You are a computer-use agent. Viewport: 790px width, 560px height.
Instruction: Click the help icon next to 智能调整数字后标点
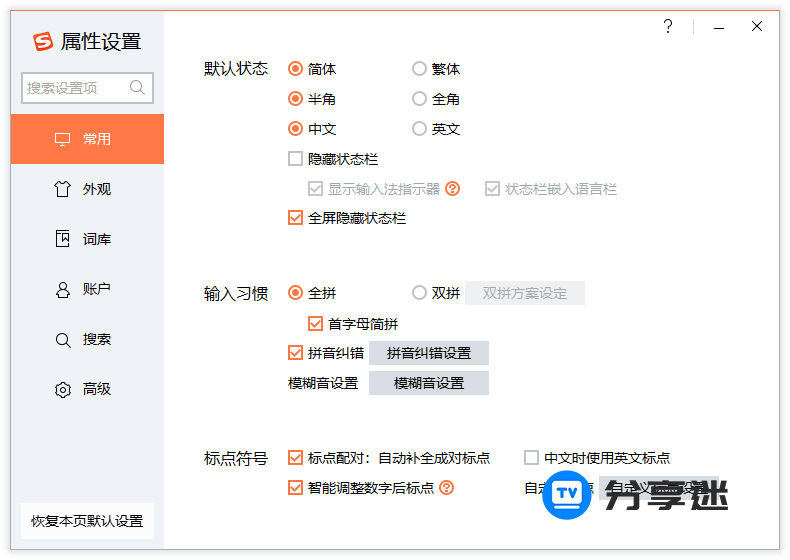click(446, 487)
